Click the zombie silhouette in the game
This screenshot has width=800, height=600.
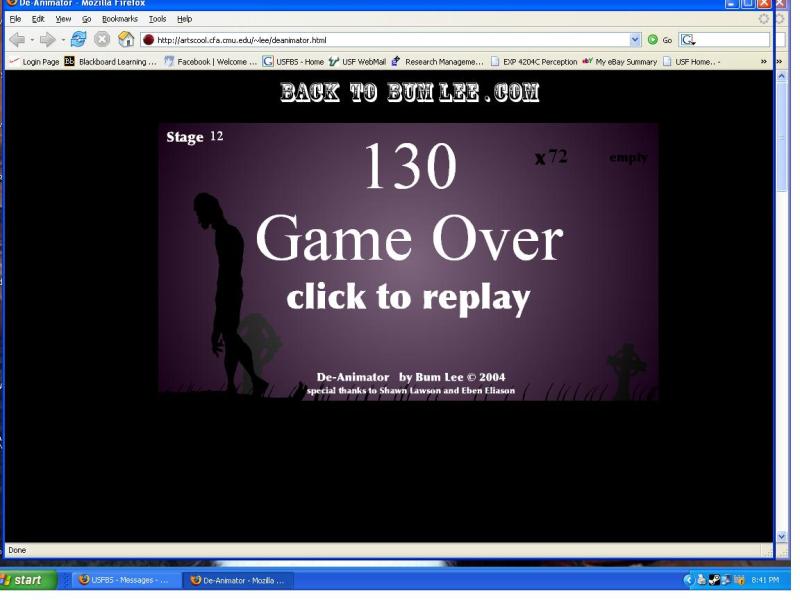230,293
